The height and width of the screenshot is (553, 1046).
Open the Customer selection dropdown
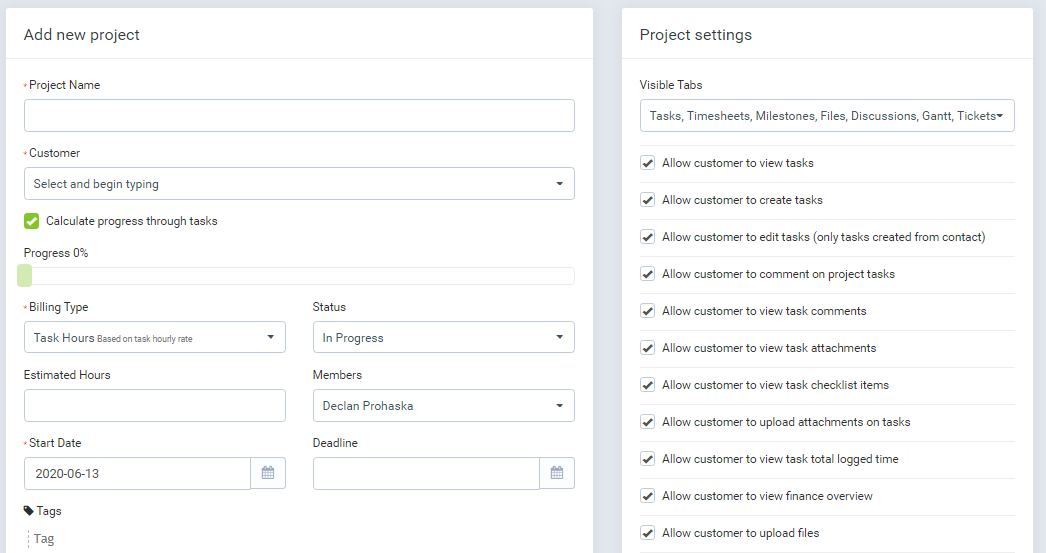[299, 183]
